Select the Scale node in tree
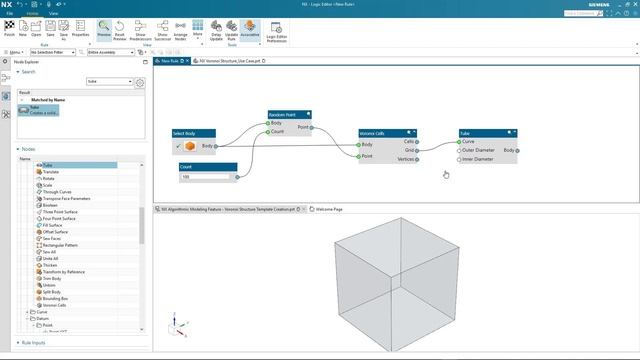This screenshot has height=360, width=640. click(47, 185)
